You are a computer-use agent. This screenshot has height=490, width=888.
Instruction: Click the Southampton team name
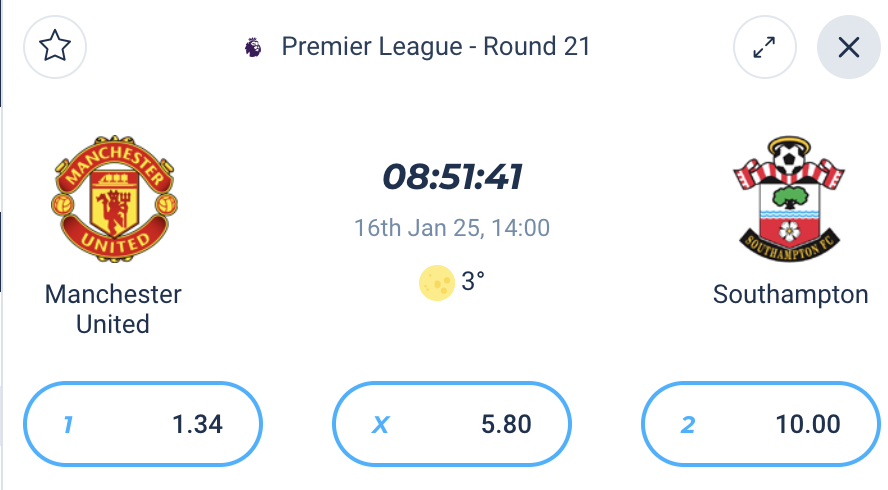[790, 295]
